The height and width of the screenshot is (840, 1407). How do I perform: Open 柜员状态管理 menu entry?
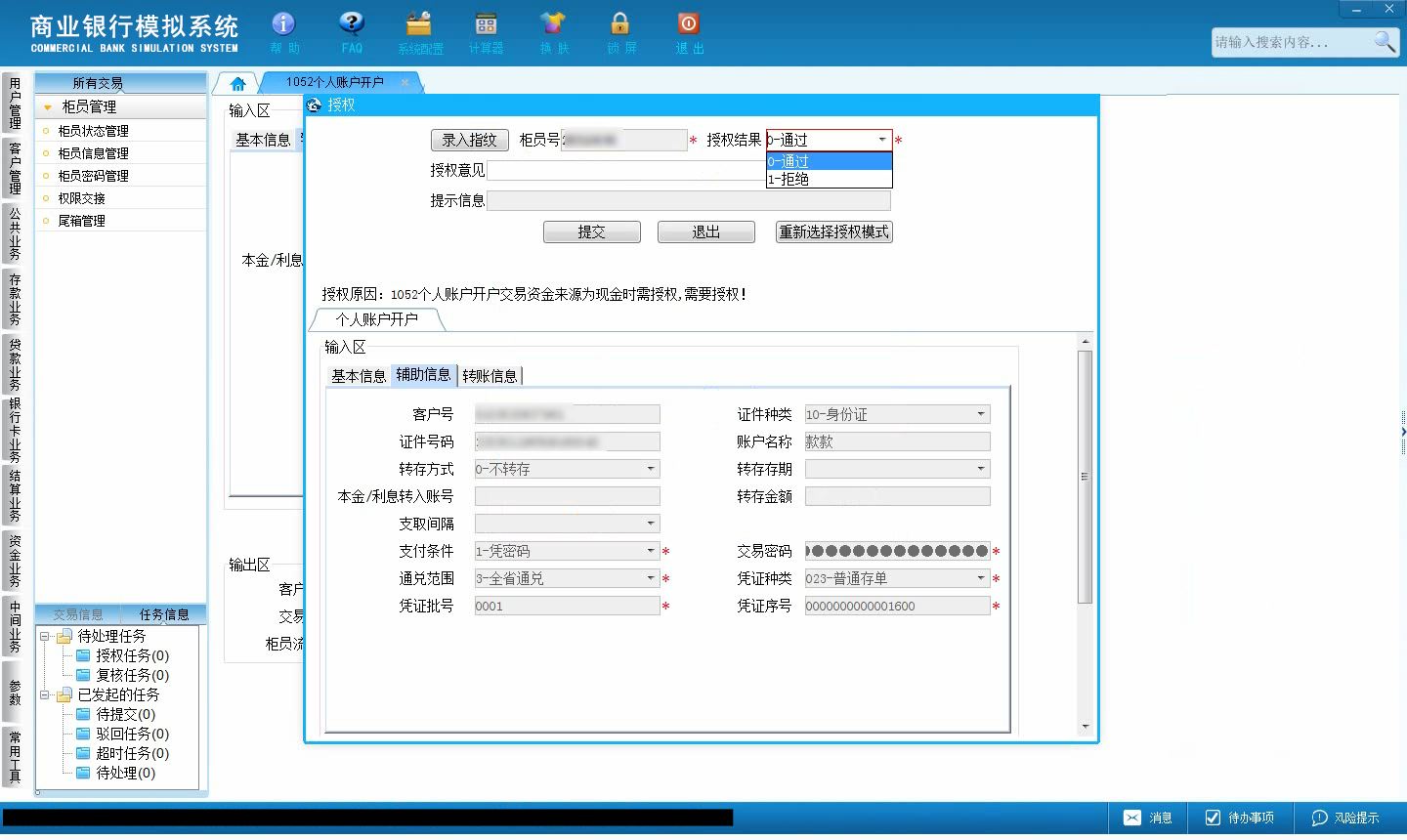click(93, 131)
